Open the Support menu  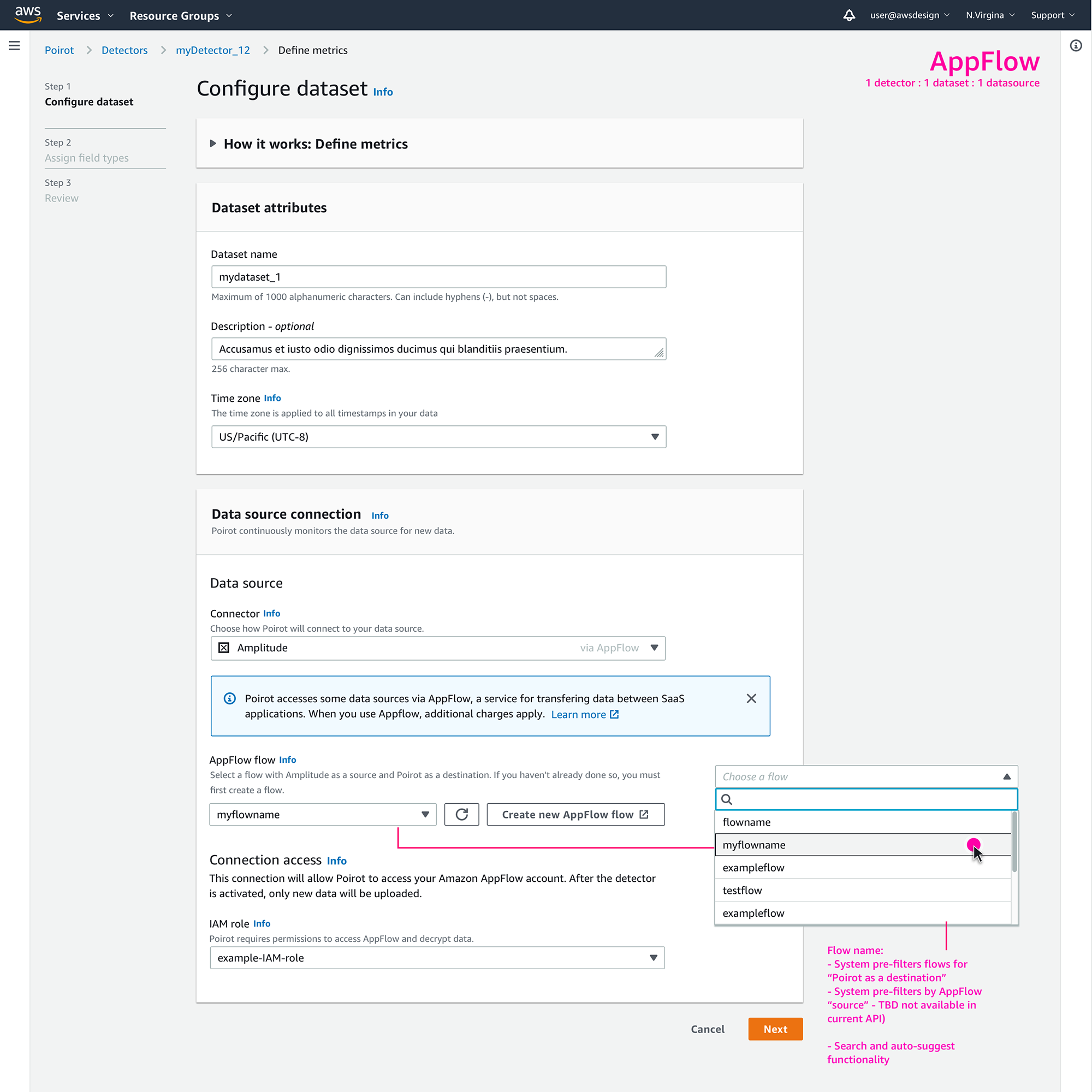pyautogui.click(x=1053, y=15)
